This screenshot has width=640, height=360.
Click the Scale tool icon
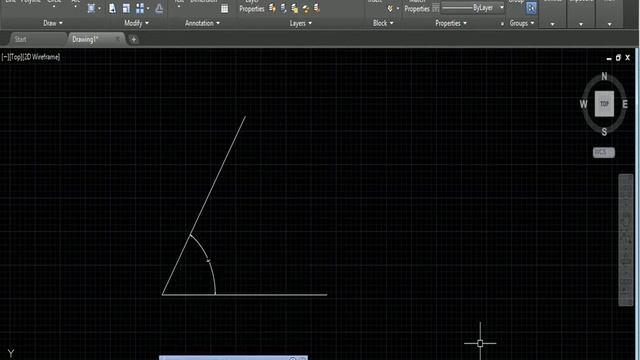tap(126, 8)
